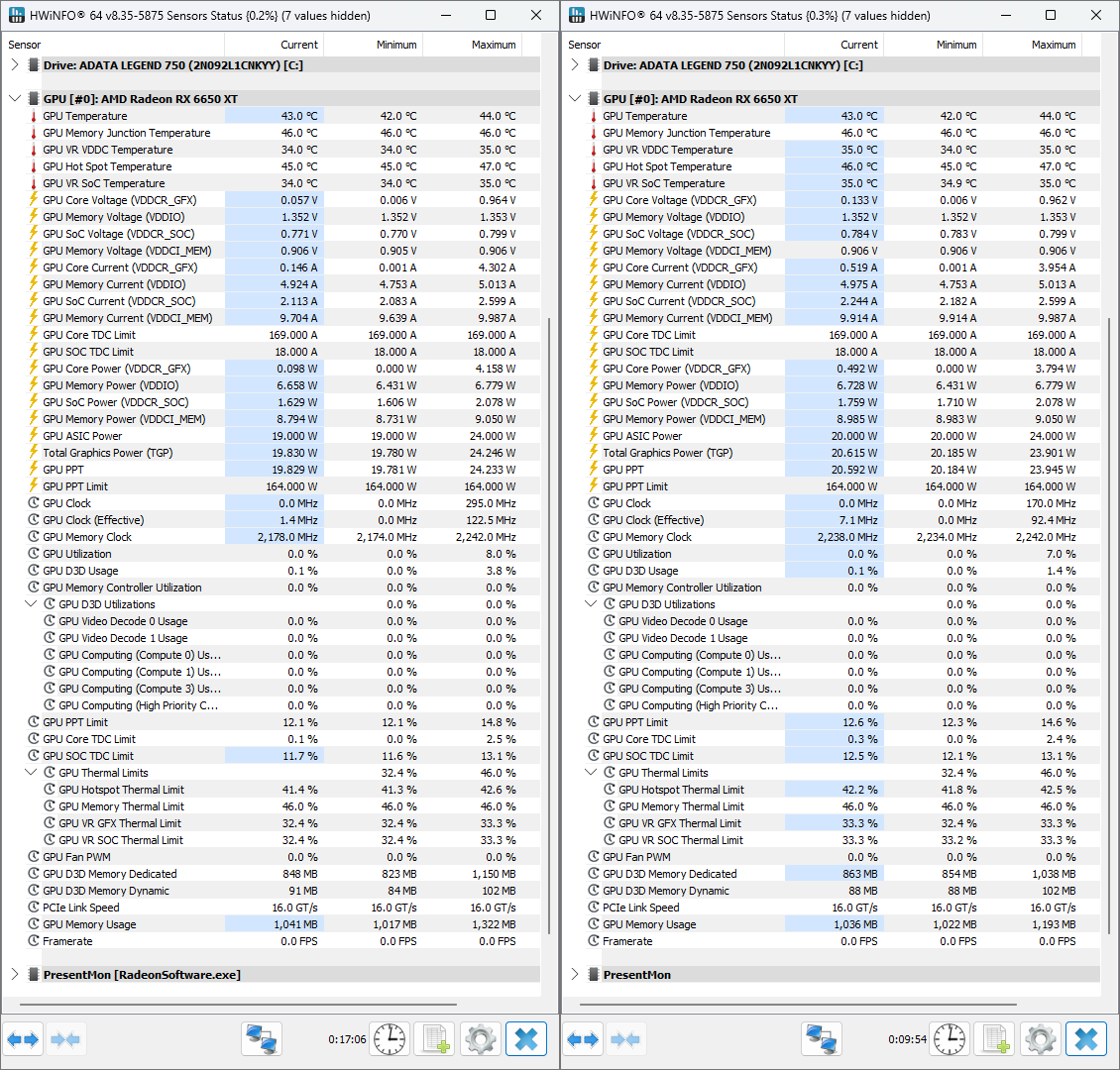Click GPU Fan PWM icon in right window

point(593,857)
